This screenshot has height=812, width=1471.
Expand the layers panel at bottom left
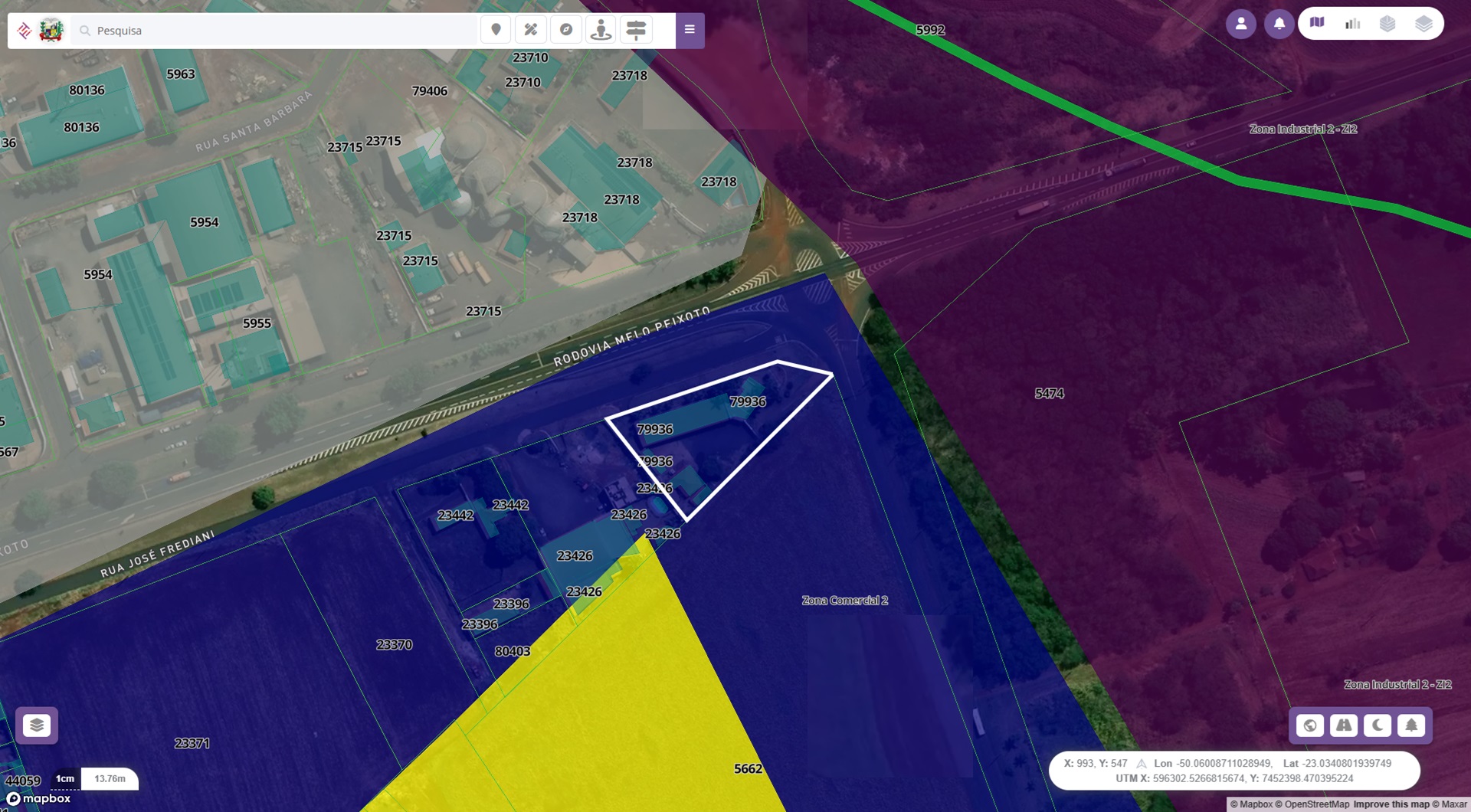pos(37,725)
